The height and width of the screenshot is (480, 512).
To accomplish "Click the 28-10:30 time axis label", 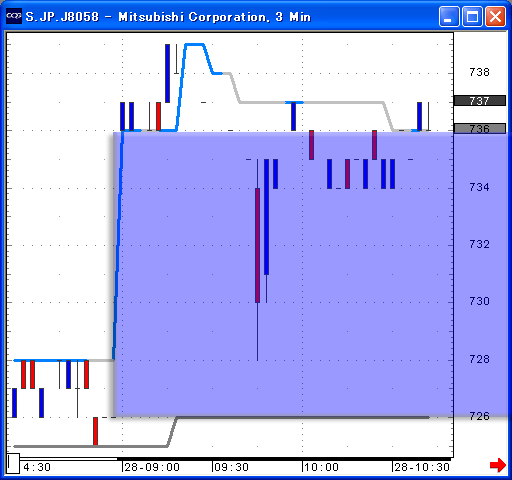I will (422, 467).
